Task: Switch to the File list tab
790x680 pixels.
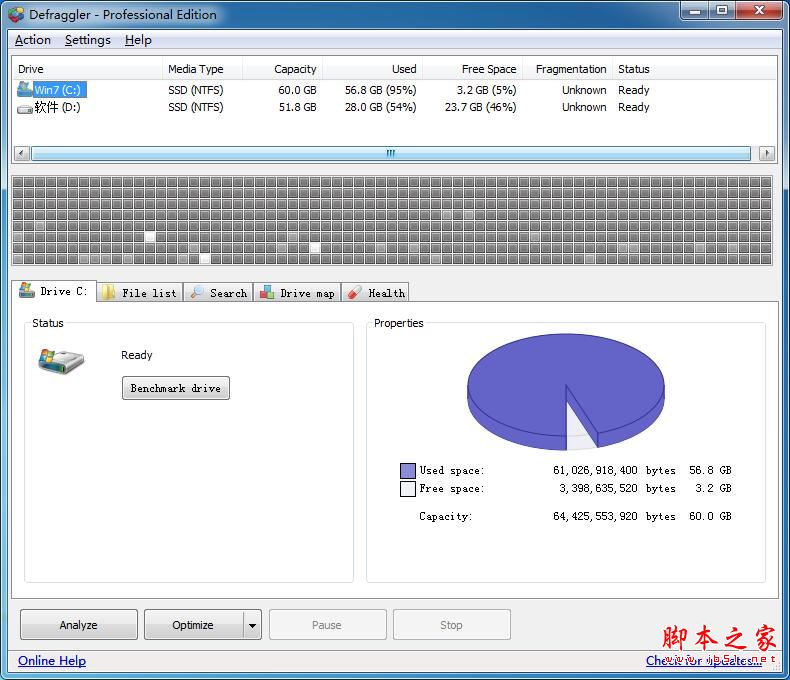Action: point(140,293)
